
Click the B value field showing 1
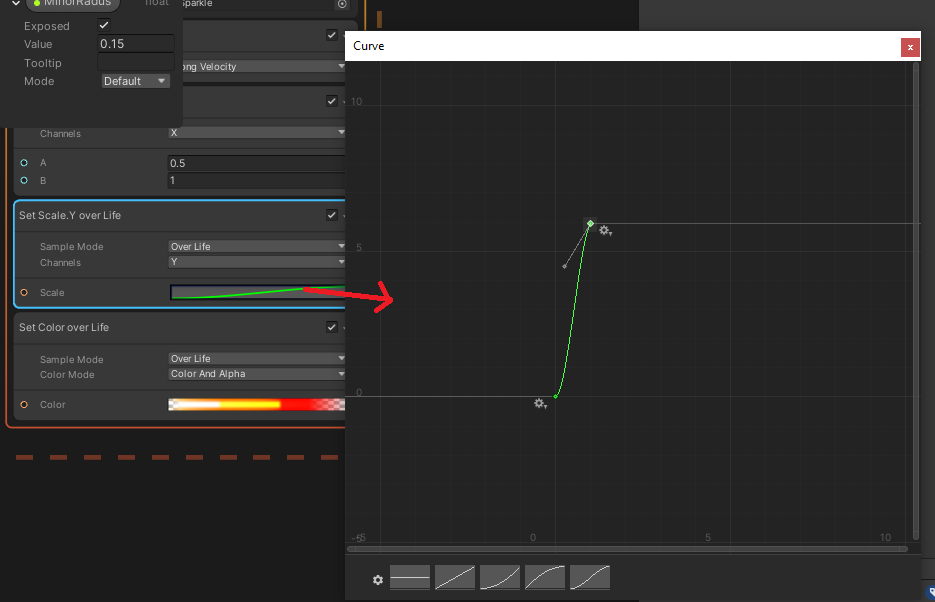[256, 181]
